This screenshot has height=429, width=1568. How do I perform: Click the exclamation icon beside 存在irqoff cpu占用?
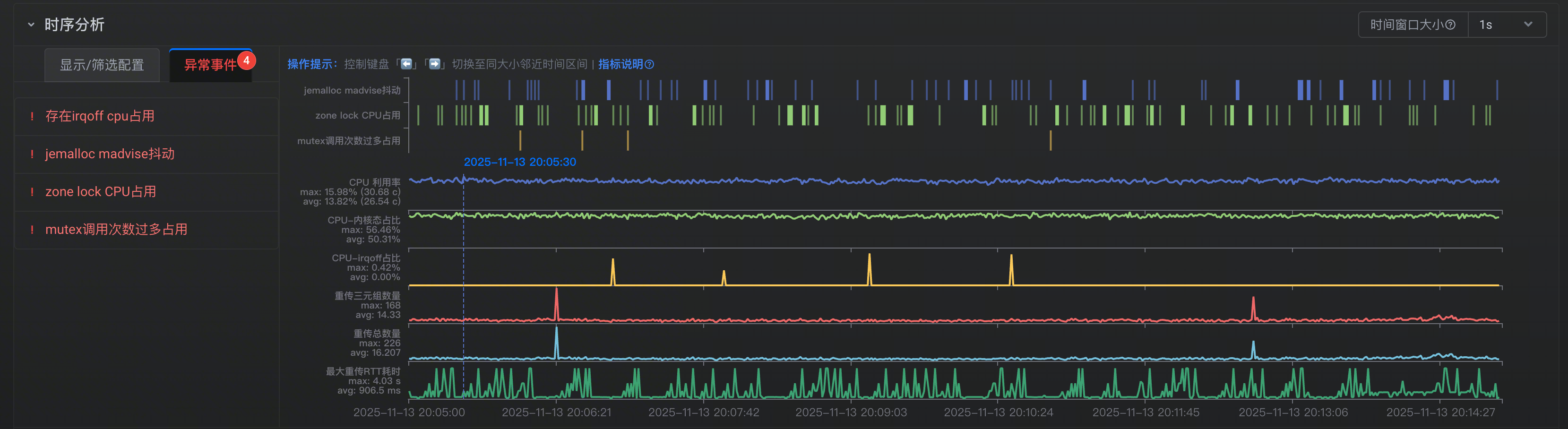32,116
